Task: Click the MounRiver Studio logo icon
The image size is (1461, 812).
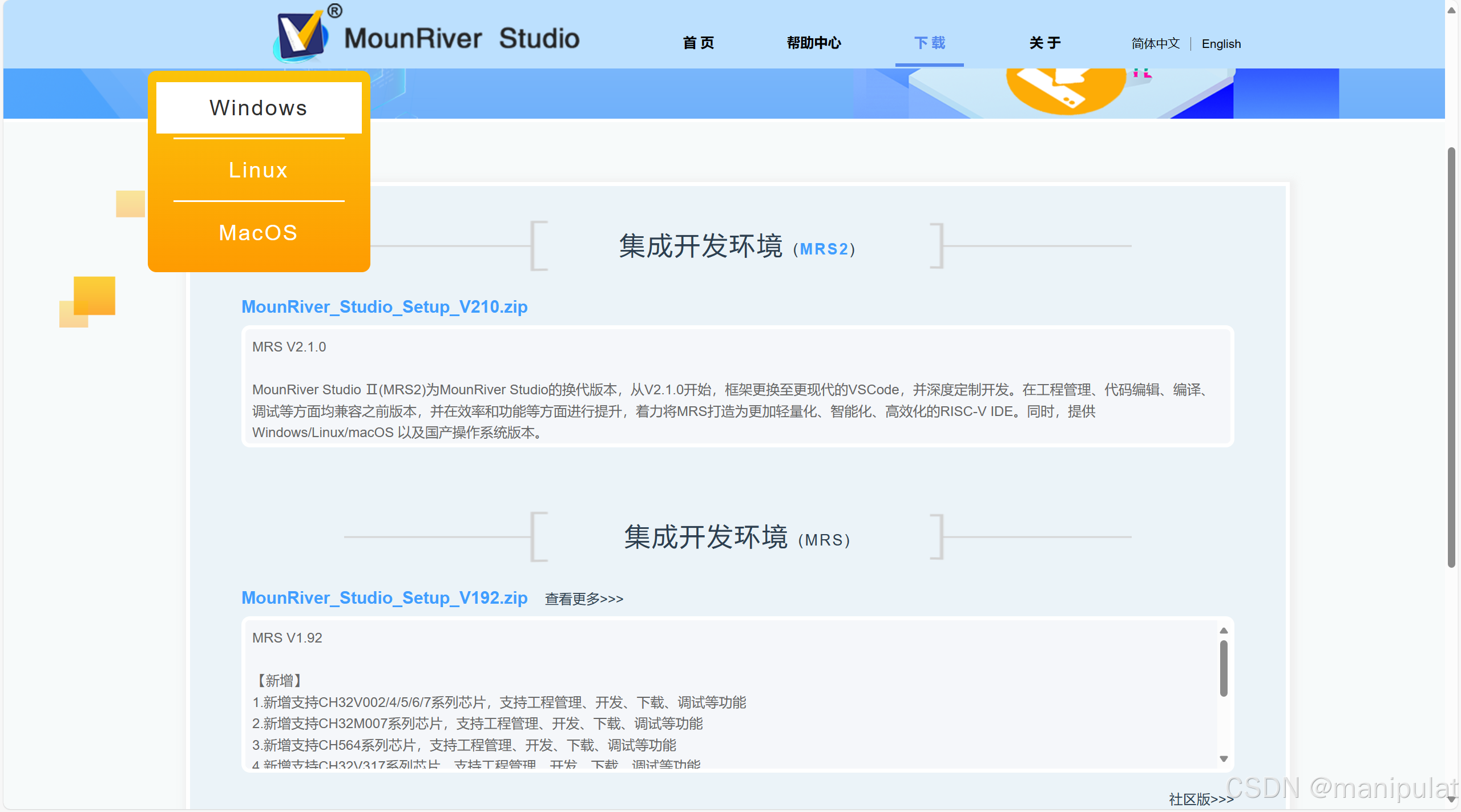Action: coord(302,35)
